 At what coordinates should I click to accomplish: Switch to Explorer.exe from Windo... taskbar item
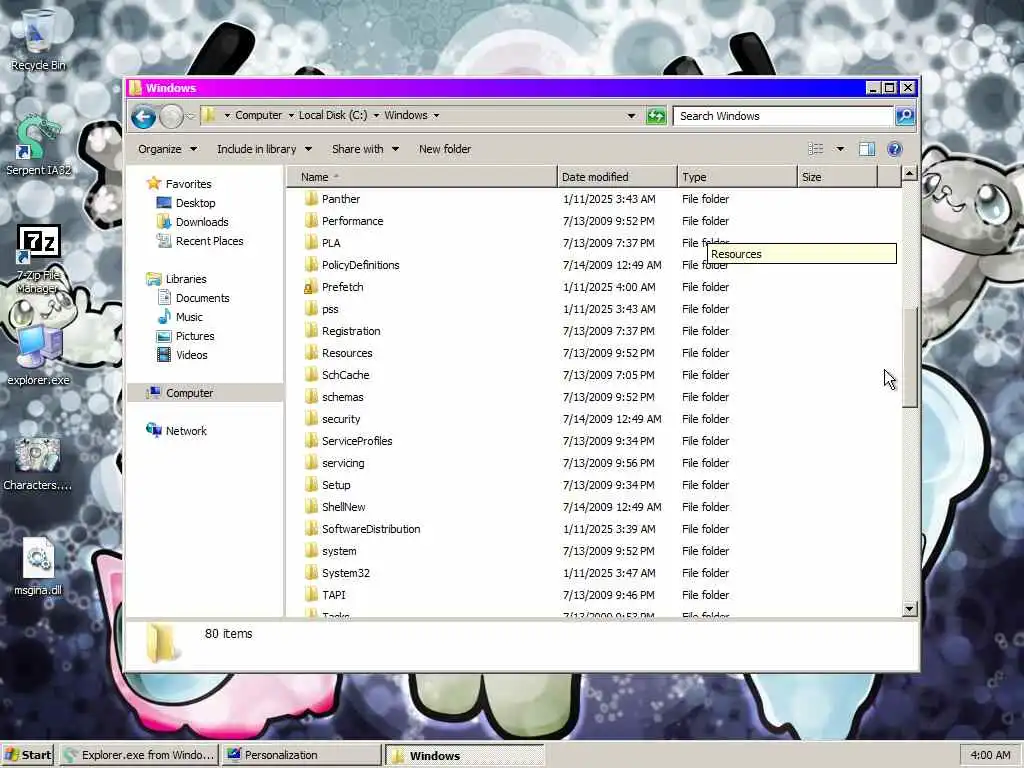click(x=140, y=755)
